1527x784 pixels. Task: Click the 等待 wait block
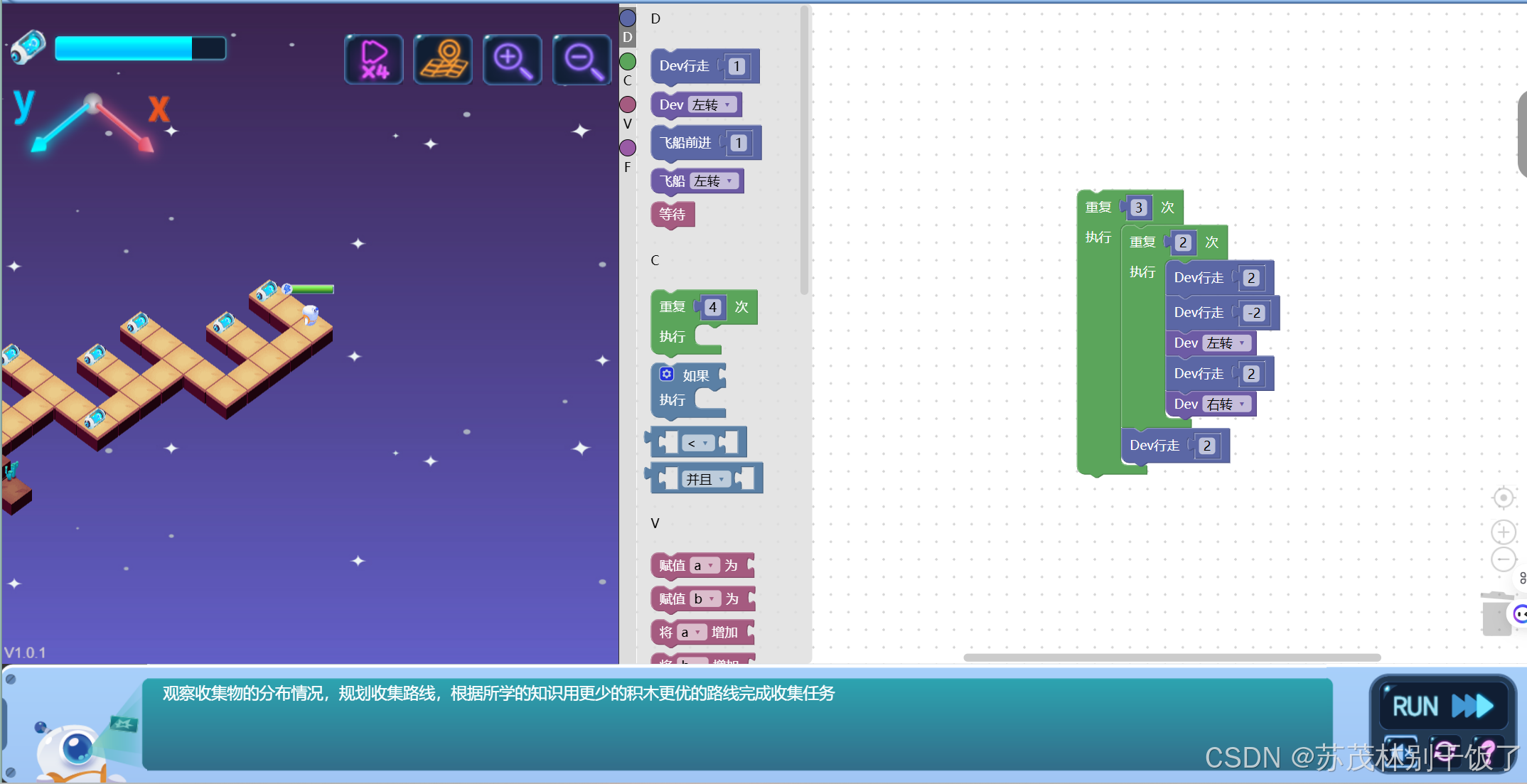[x=673, y=215]
